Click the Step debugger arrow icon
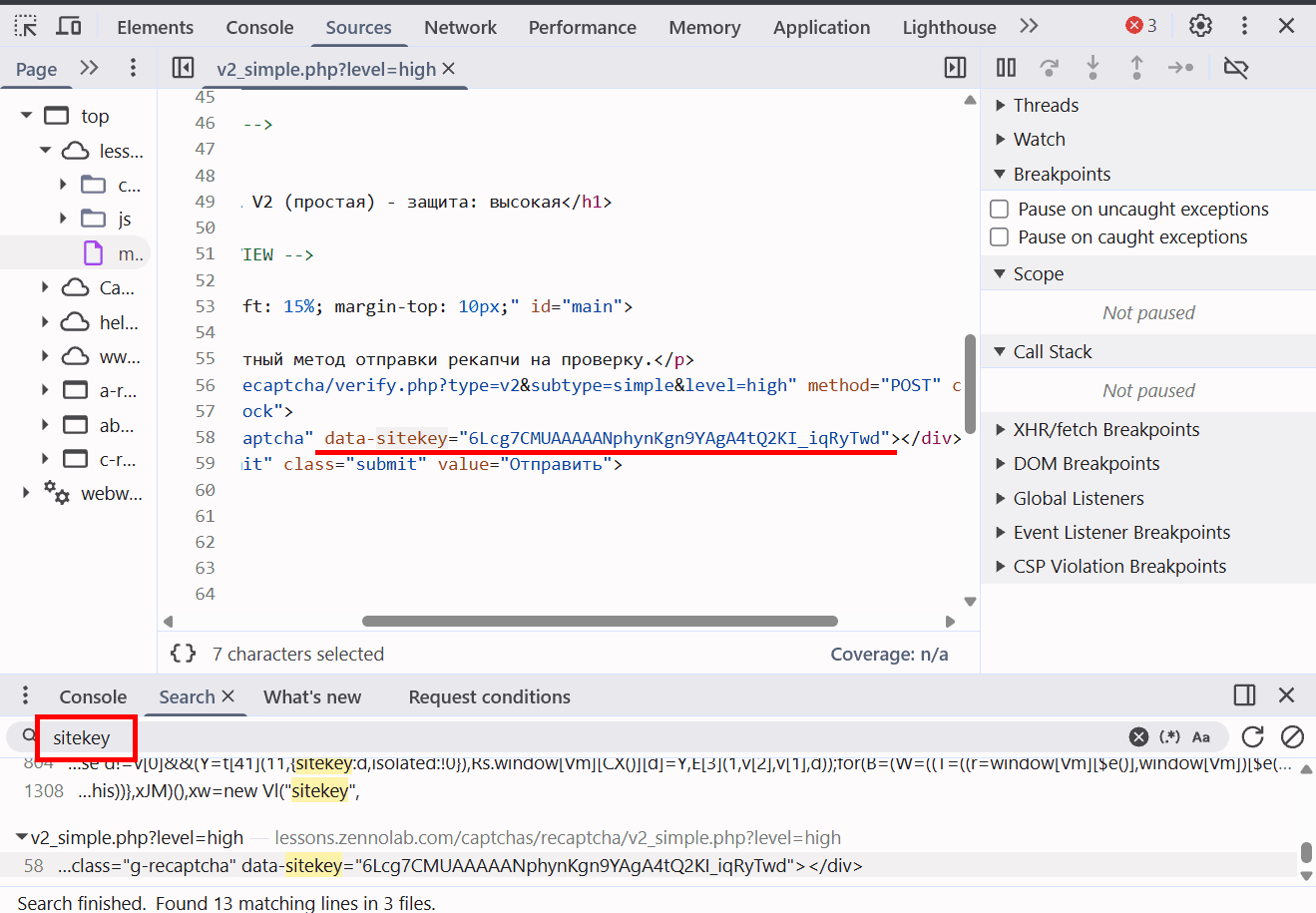 pos(1180,68)
